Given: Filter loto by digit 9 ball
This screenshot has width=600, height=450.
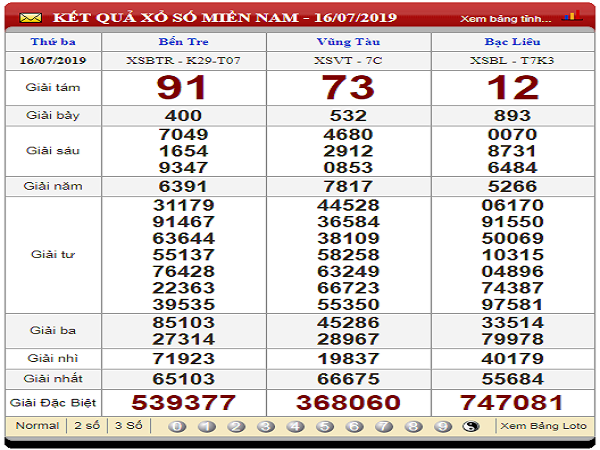Looking at the screenshot, I should tap(443, 426).
